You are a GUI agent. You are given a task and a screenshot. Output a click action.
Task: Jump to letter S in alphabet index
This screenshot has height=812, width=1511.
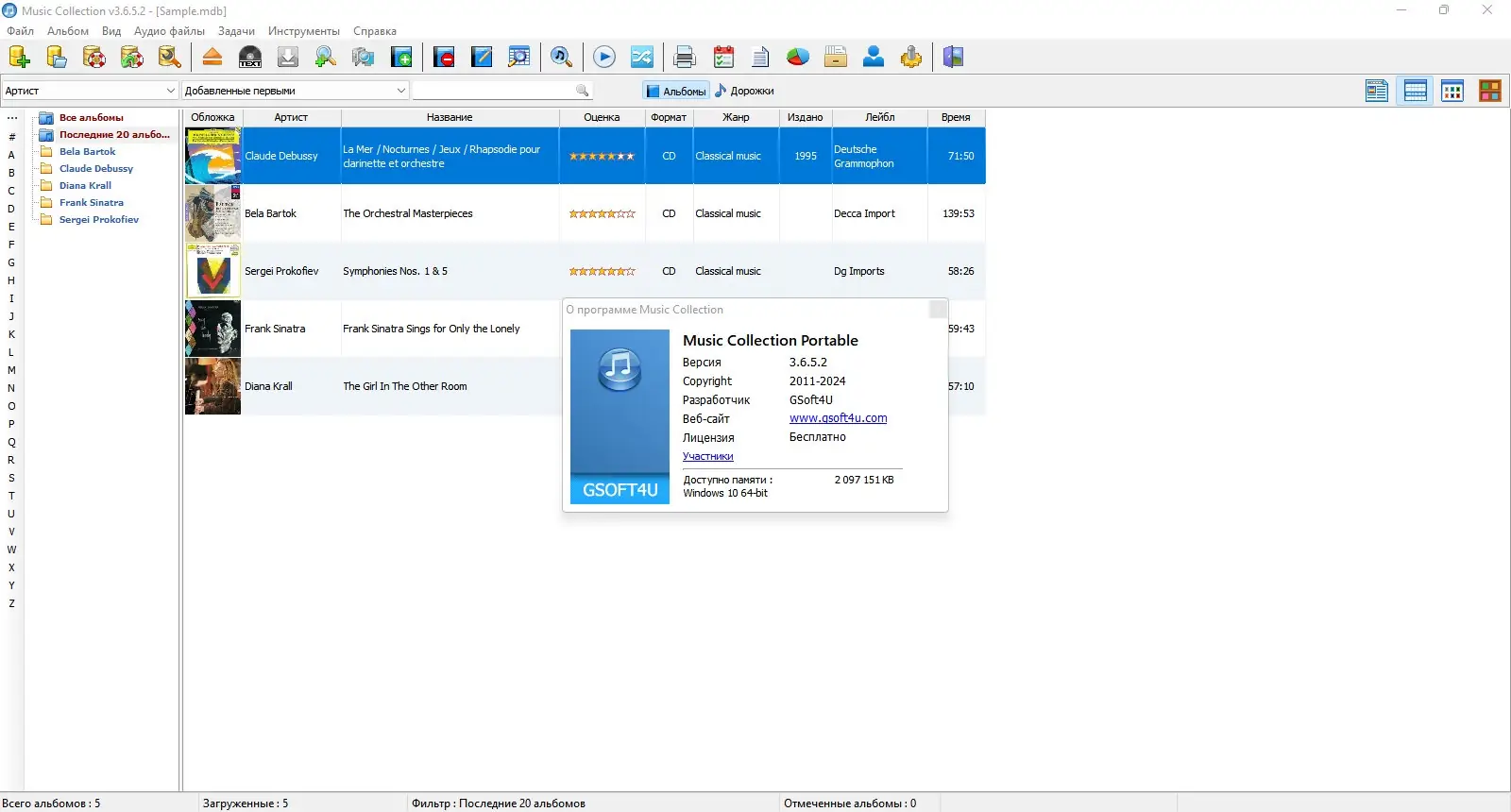(11, 478)
